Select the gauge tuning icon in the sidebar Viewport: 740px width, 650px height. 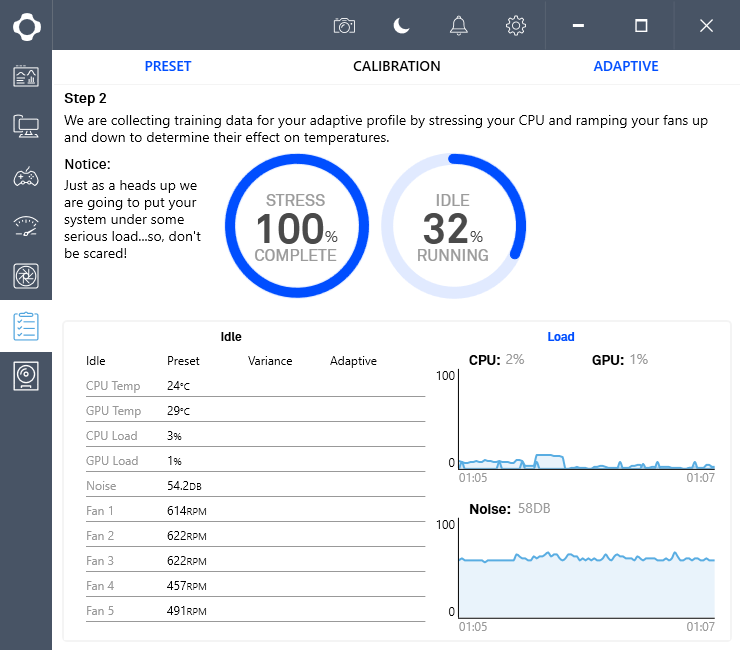click(26, 226)
